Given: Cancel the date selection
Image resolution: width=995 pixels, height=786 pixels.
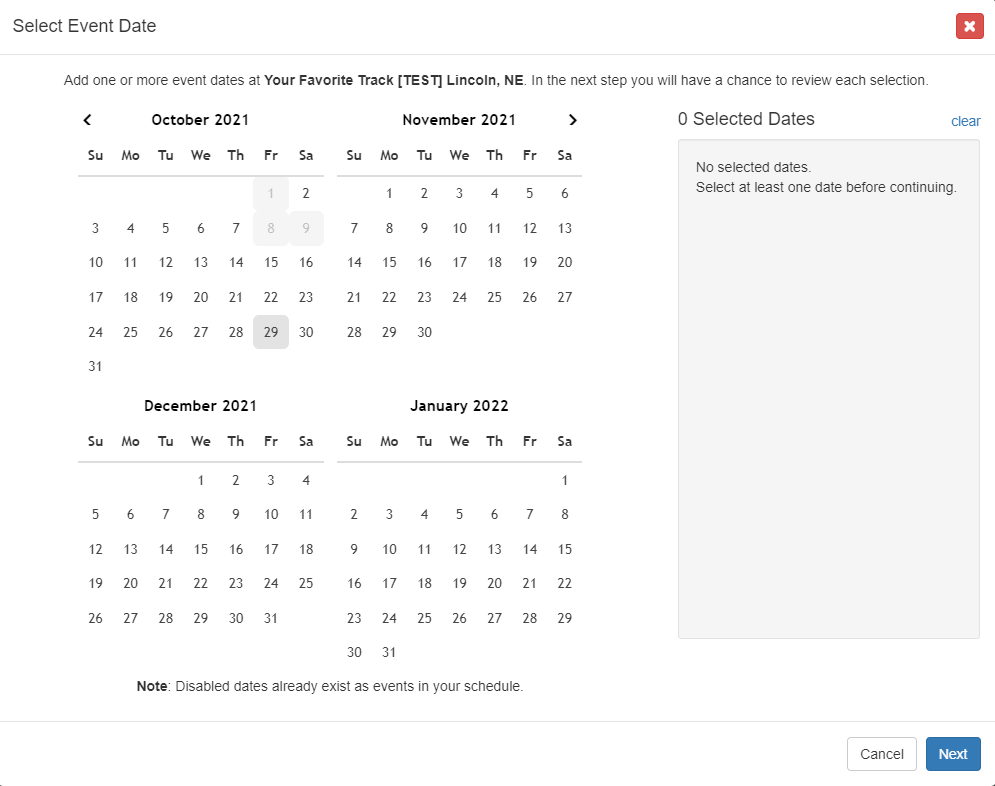Looking at the screenshot, I should click(x=881, y=754).
